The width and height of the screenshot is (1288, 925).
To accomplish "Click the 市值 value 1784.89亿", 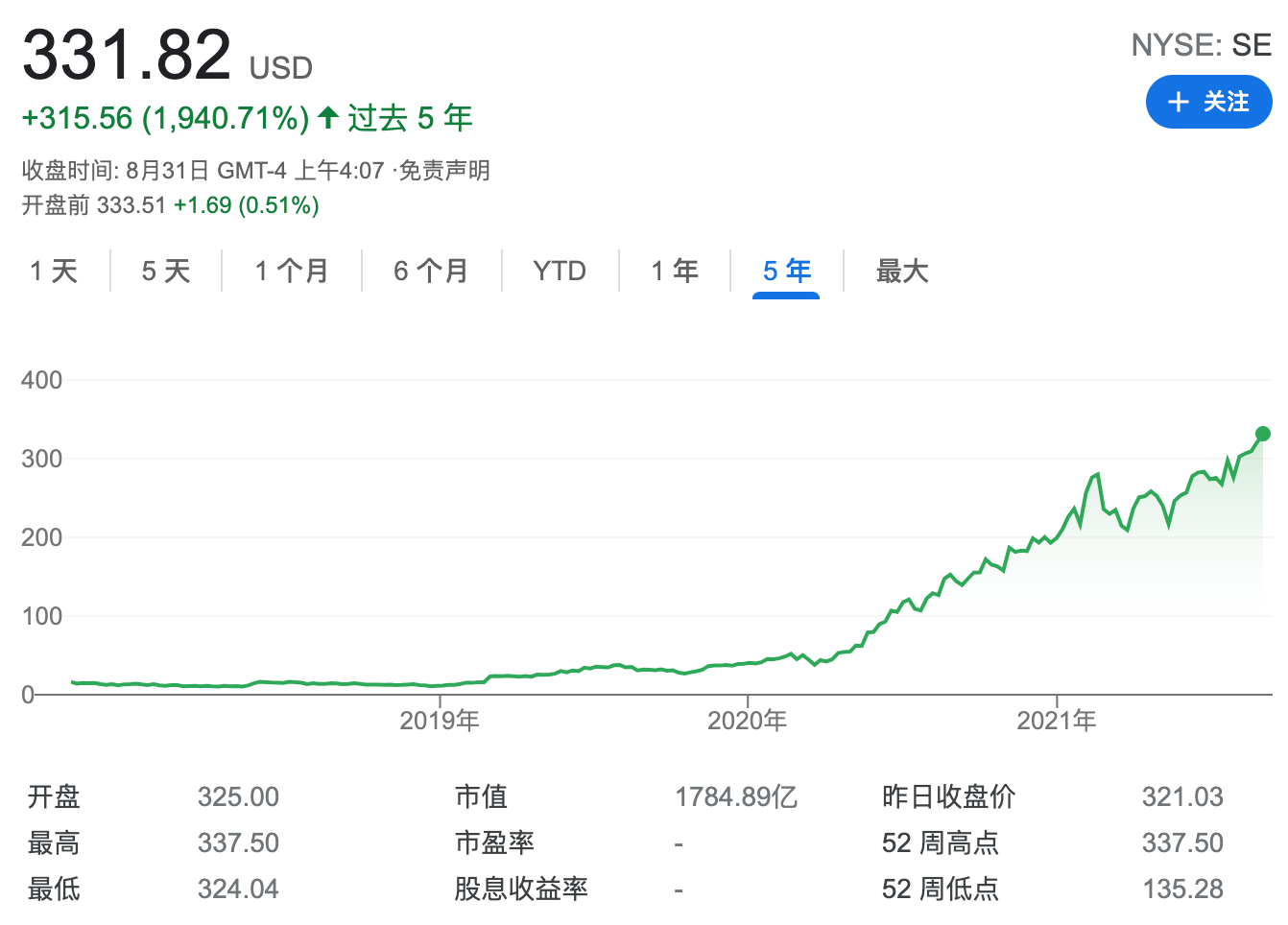I will point(735,796).
